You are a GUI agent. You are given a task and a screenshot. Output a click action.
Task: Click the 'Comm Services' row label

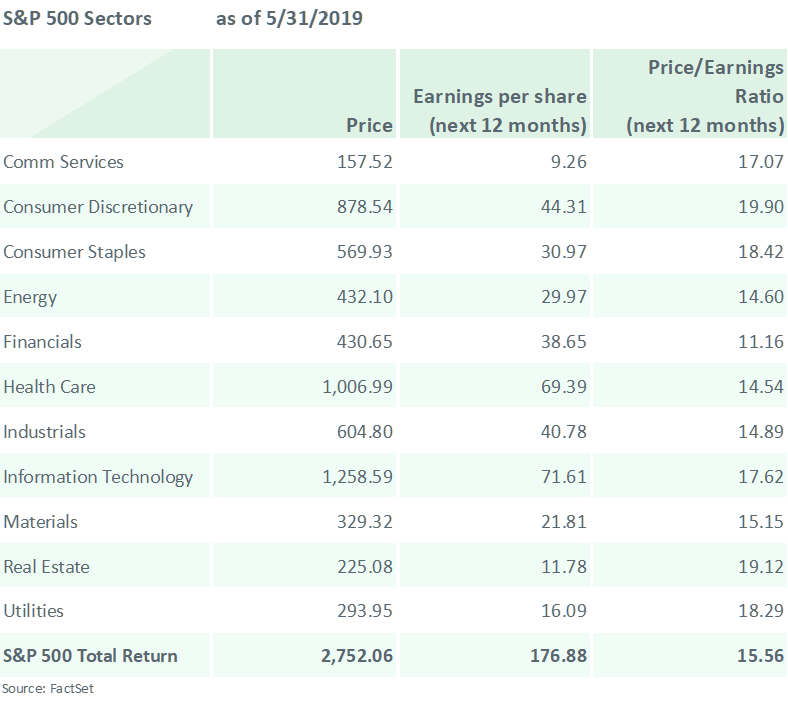click(63, 162)
